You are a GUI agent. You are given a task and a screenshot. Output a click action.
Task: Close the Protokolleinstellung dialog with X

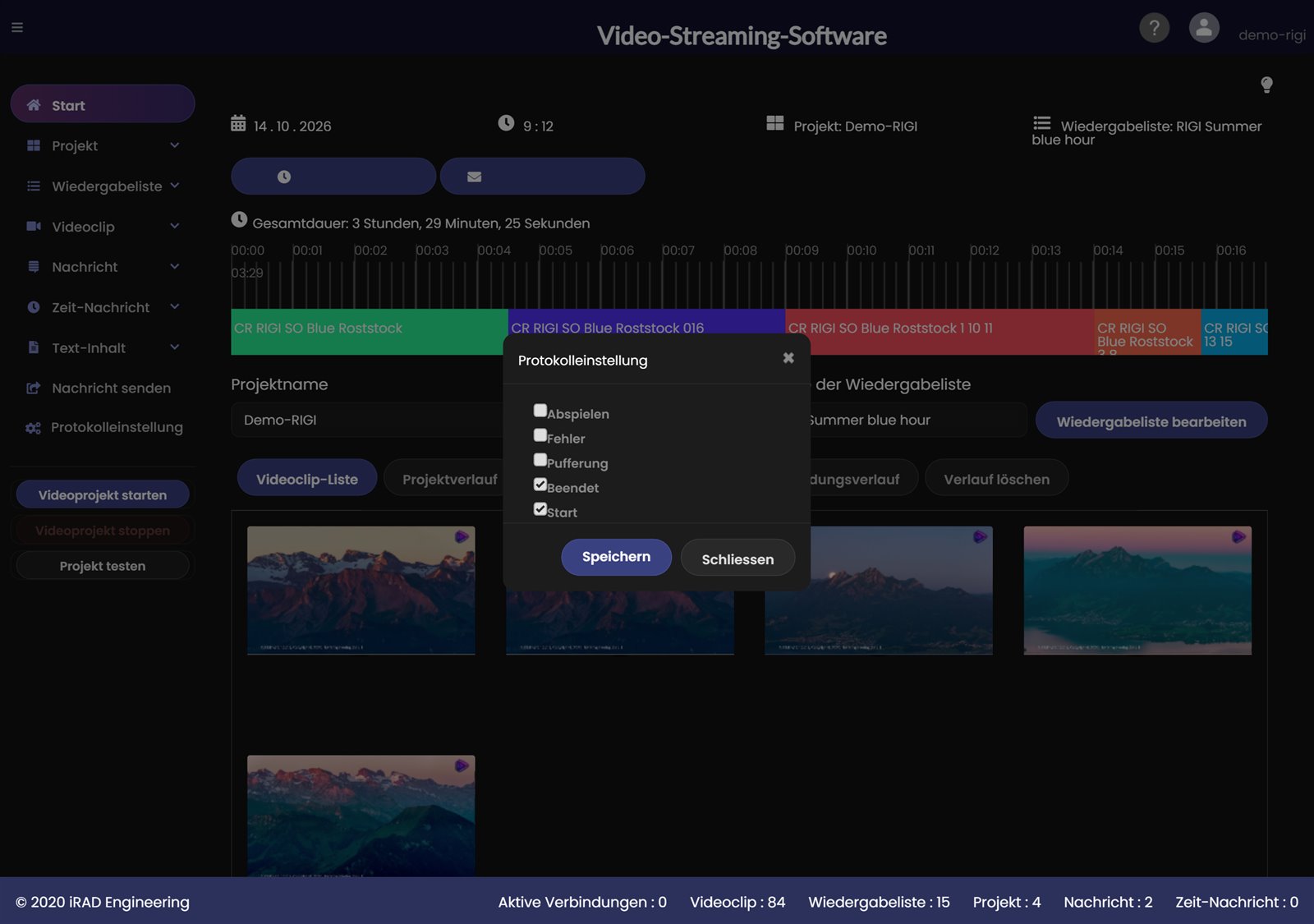[x=788, y=358]
